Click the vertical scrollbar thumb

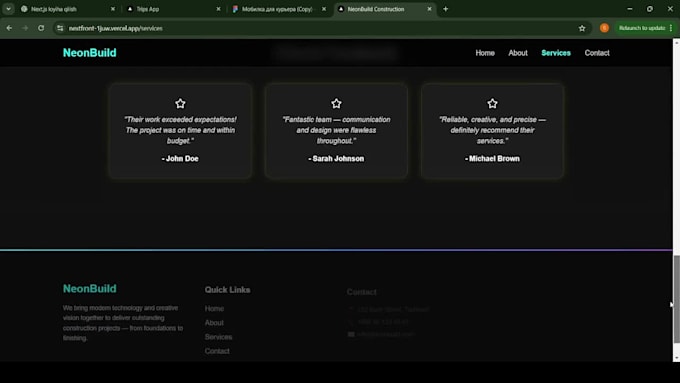pos(676,299)
